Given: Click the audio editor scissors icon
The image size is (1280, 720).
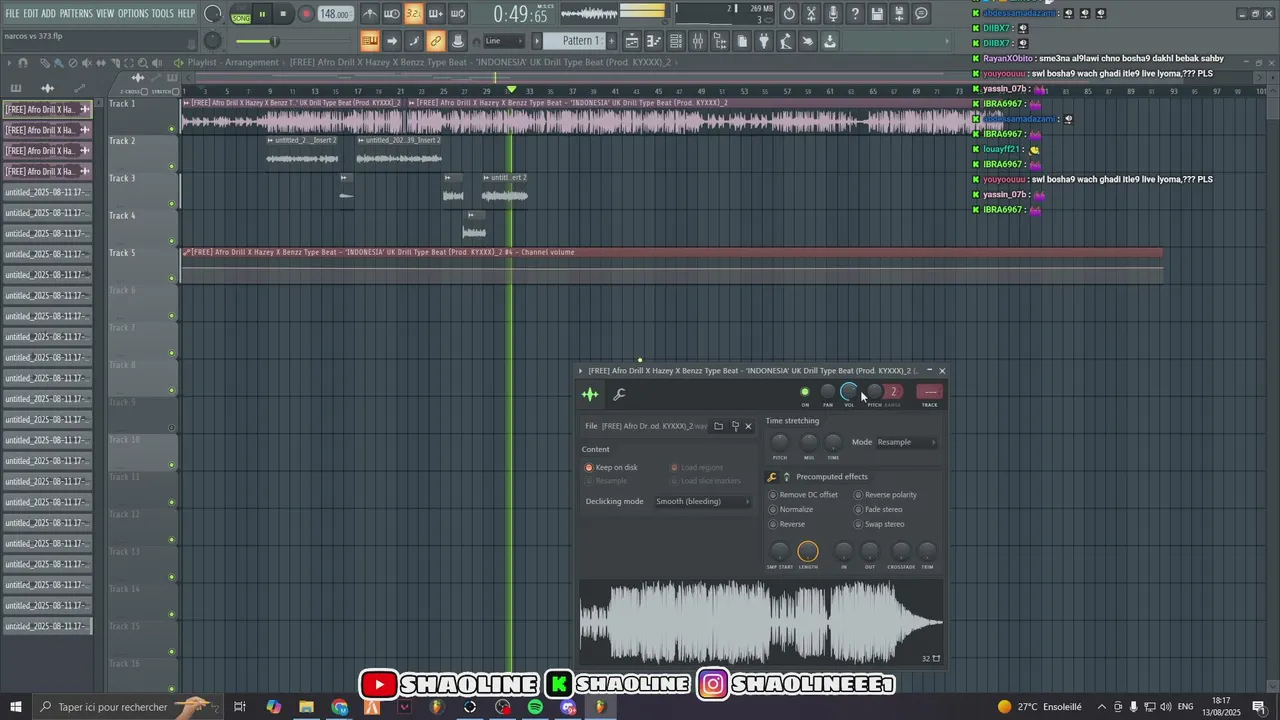Looking at the screenshot, I should pyautogui.click(x=811, y=14).
